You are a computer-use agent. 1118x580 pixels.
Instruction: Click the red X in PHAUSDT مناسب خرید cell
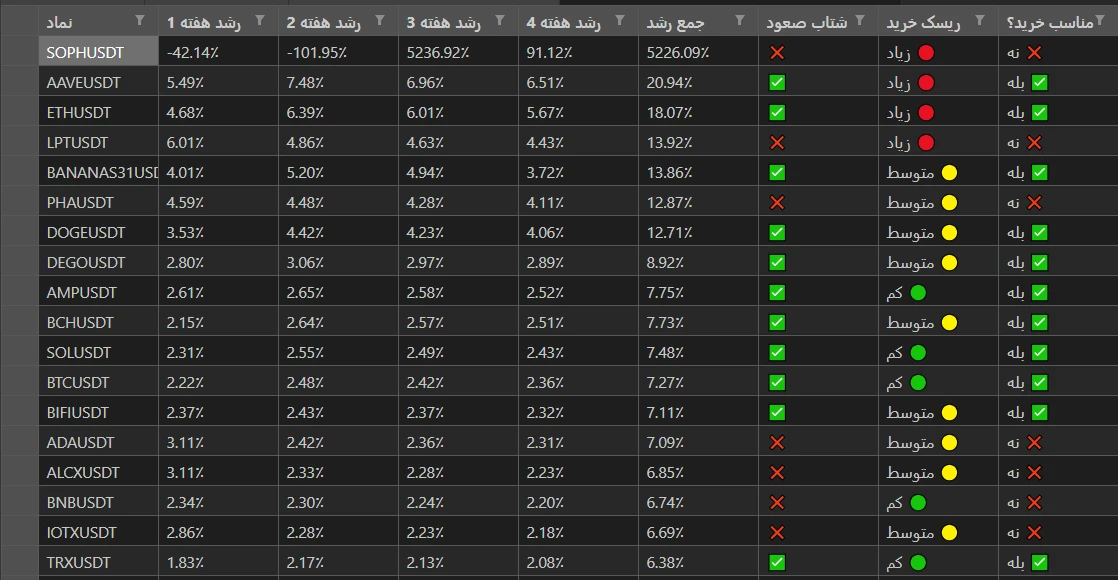click(x=1034, y=203)
